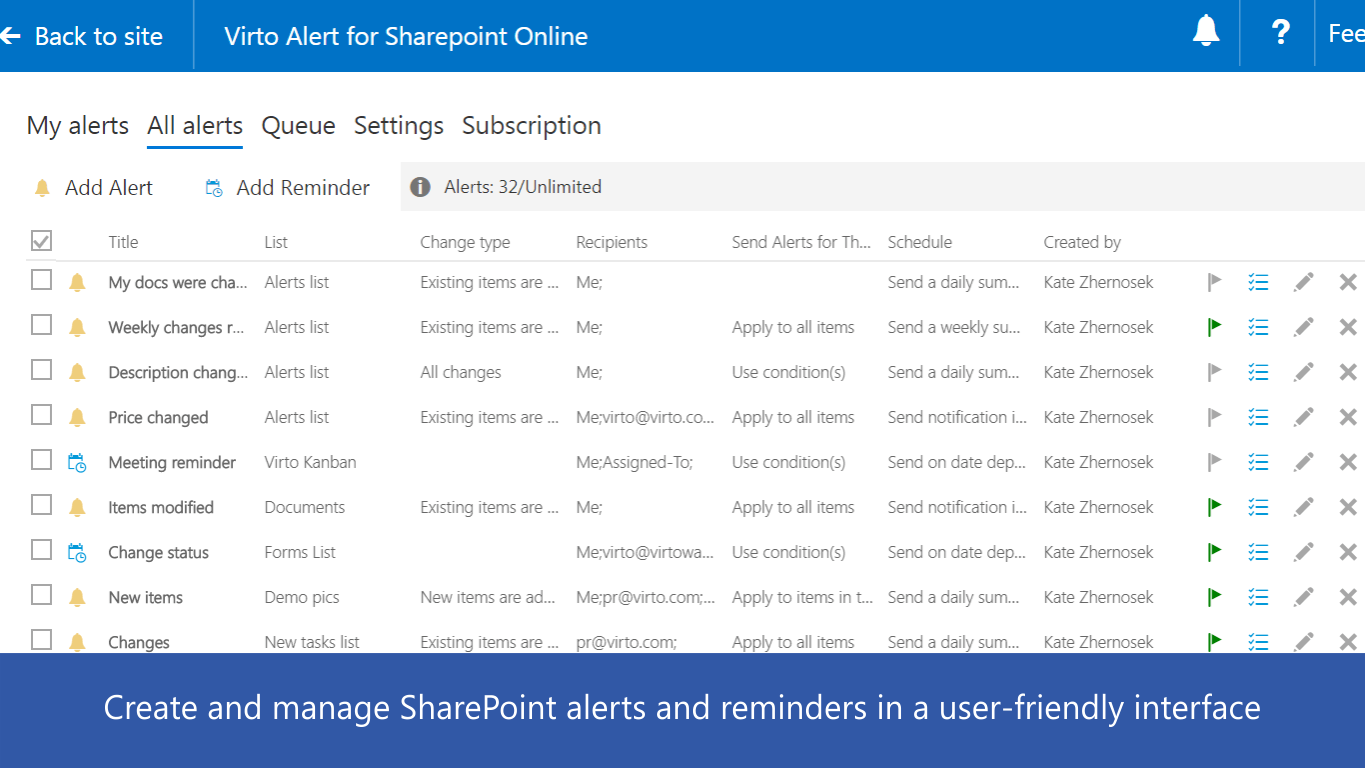Check the box for Price changed alert
Image resolution: width=1366 pixels, height=768 pixels.
click(41, 415)
